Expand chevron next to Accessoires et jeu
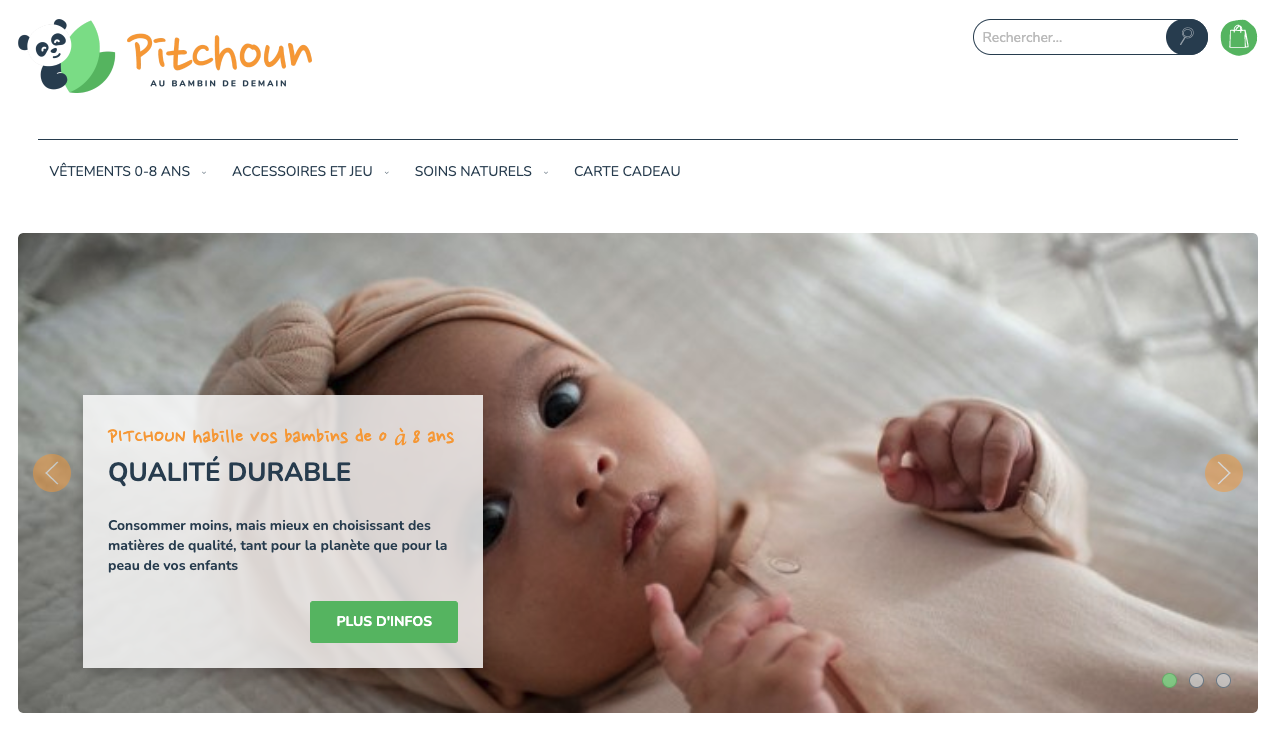The image size is (1266, 738). click(387, 173)
